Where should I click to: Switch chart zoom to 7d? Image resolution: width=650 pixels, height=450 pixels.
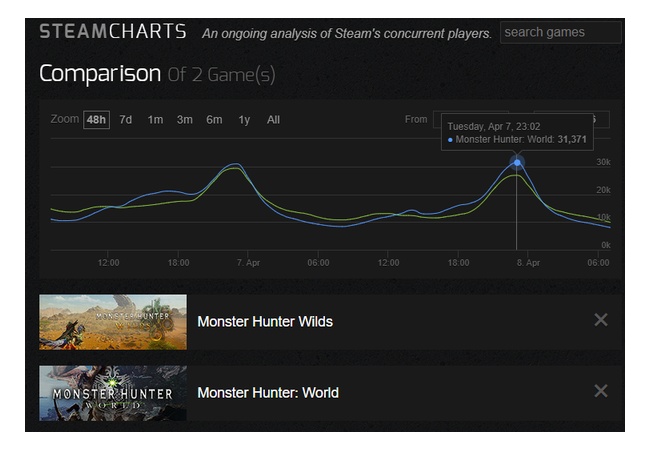pos(126,120)
